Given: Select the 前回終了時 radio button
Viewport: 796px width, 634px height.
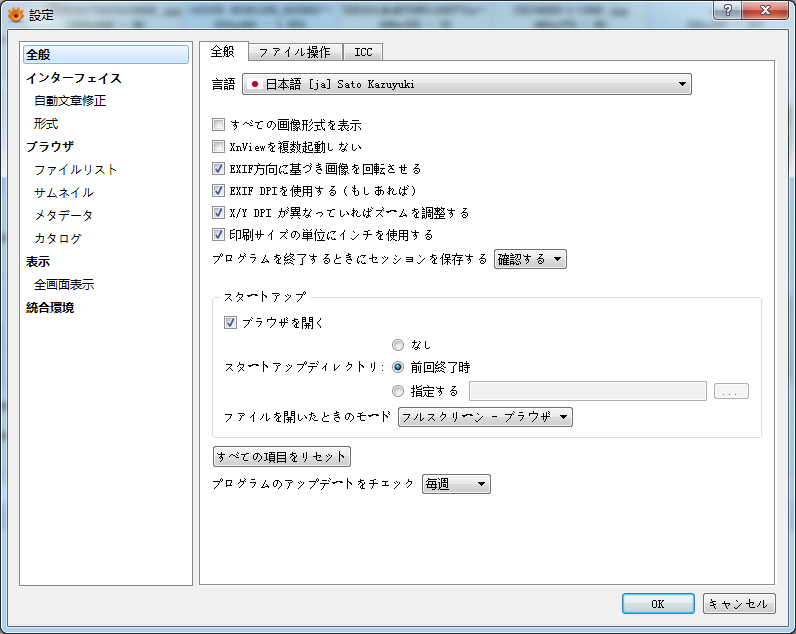Looking at the screenshot, I should 398,368.
